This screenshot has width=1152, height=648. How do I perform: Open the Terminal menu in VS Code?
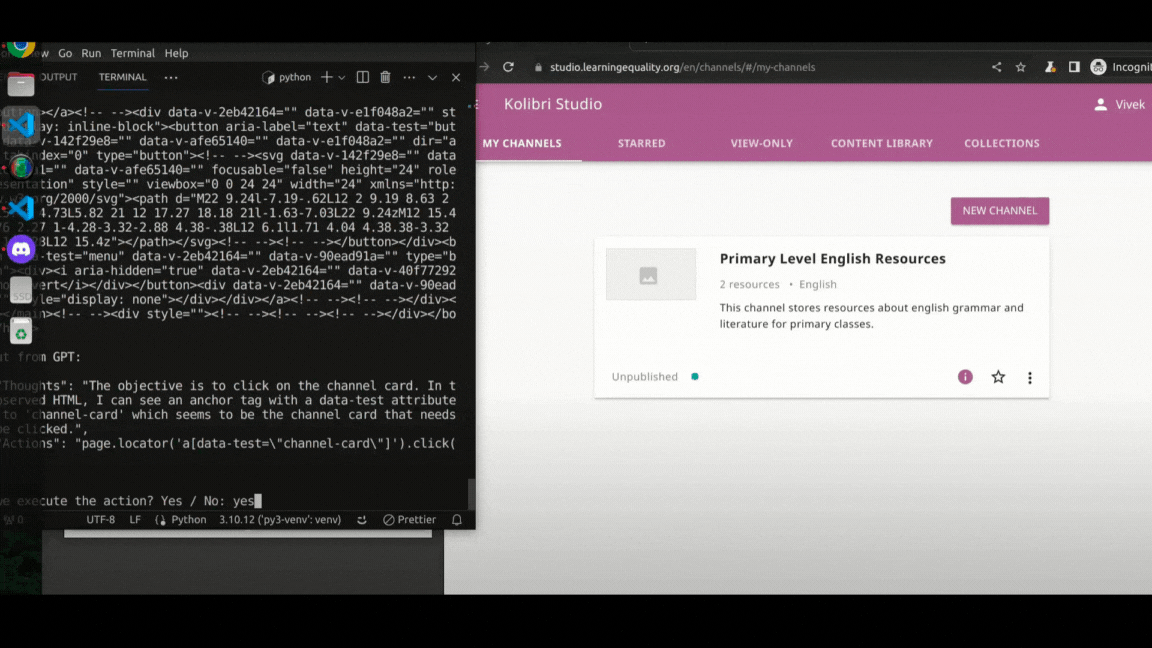coord(132,54)
